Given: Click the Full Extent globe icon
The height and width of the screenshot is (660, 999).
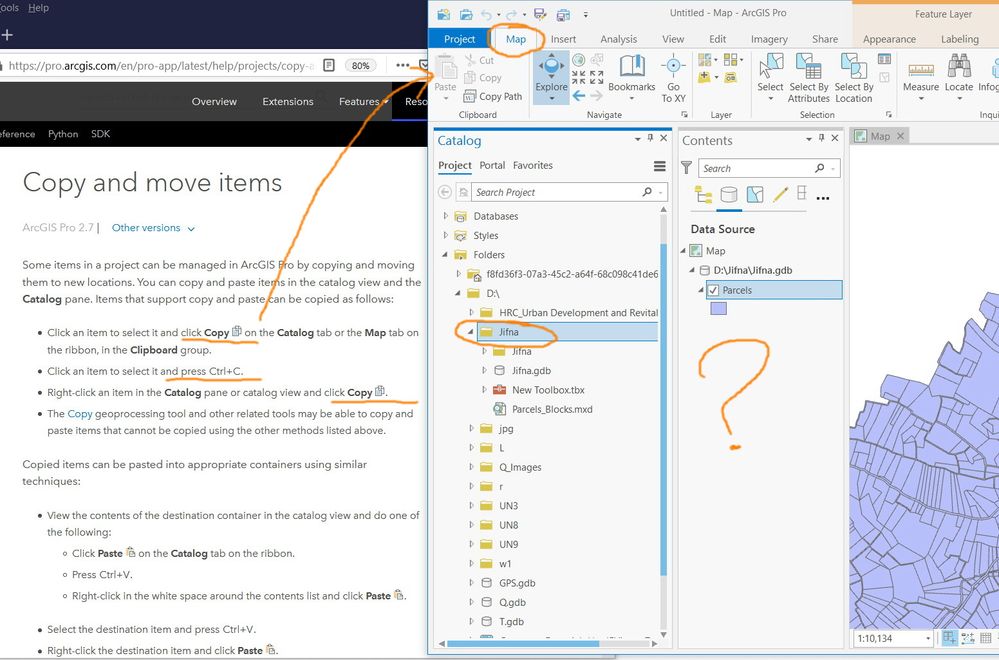Looking at the screenshot, I should coord(579,60).
